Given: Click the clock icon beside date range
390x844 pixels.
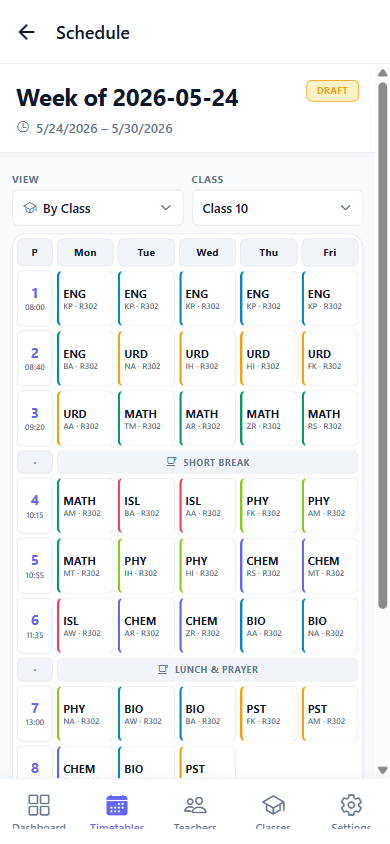Looking at the screenshot, I should pos(23,127).
